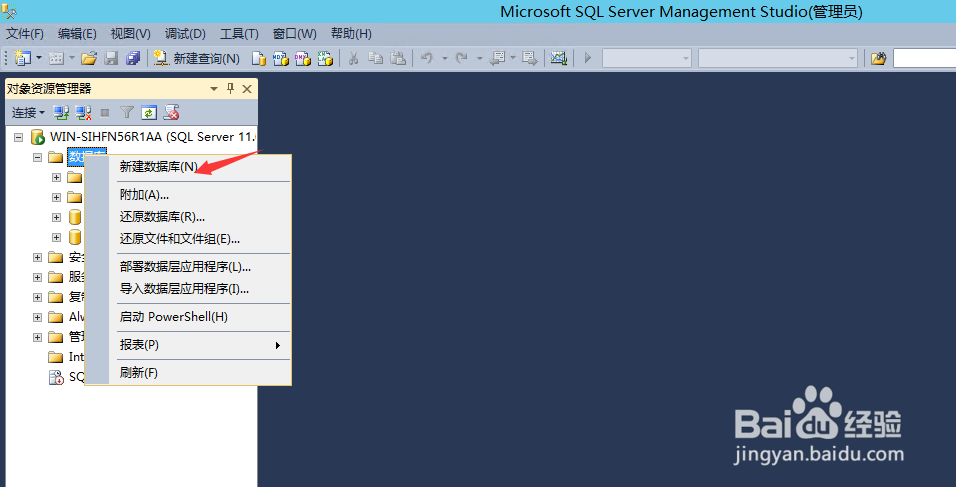Open the Undo history dropdown arrow

(444, 59)
